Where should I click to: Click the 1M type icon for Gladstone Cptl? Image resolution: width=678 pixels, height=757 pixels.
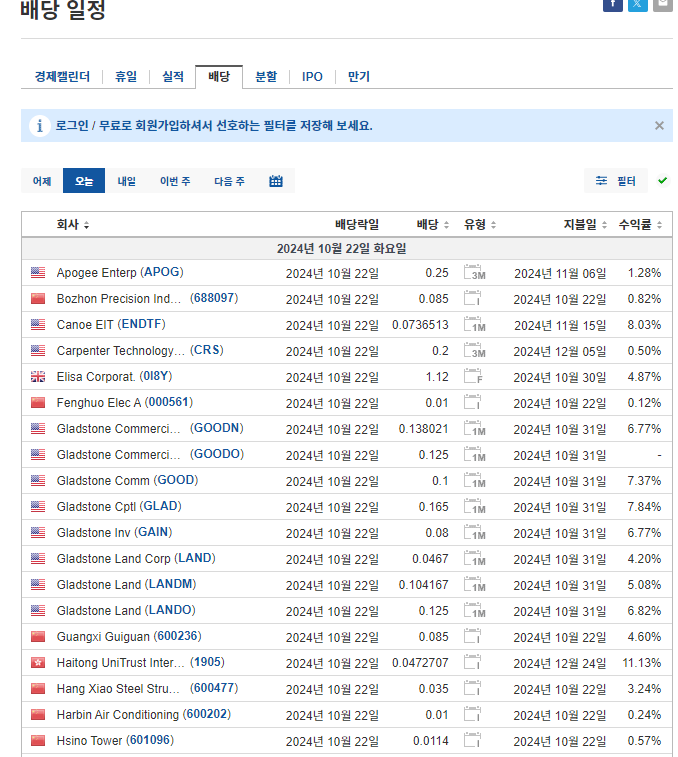pos(474,507)
